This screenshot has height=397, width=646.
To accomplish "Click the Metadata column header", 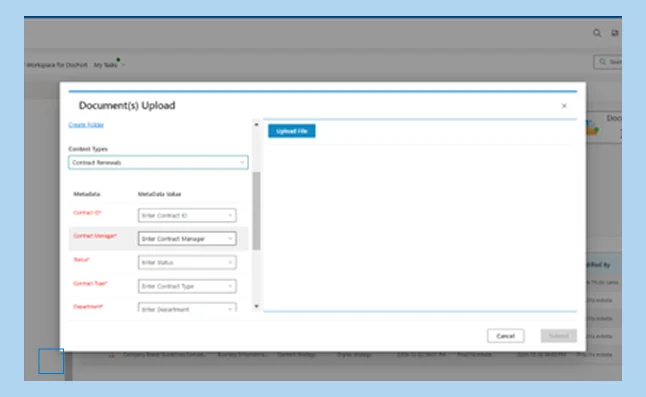I will (x=87, y=194).
